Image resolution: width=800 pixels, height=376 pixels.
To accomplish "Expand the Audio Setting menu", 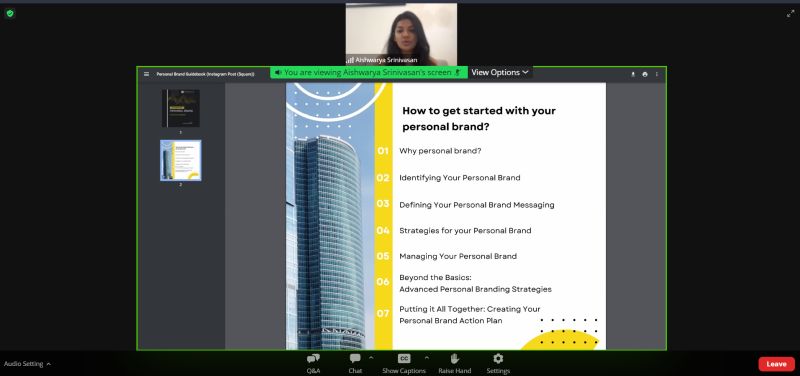I will pyautogui.click(x=27, y=364).
